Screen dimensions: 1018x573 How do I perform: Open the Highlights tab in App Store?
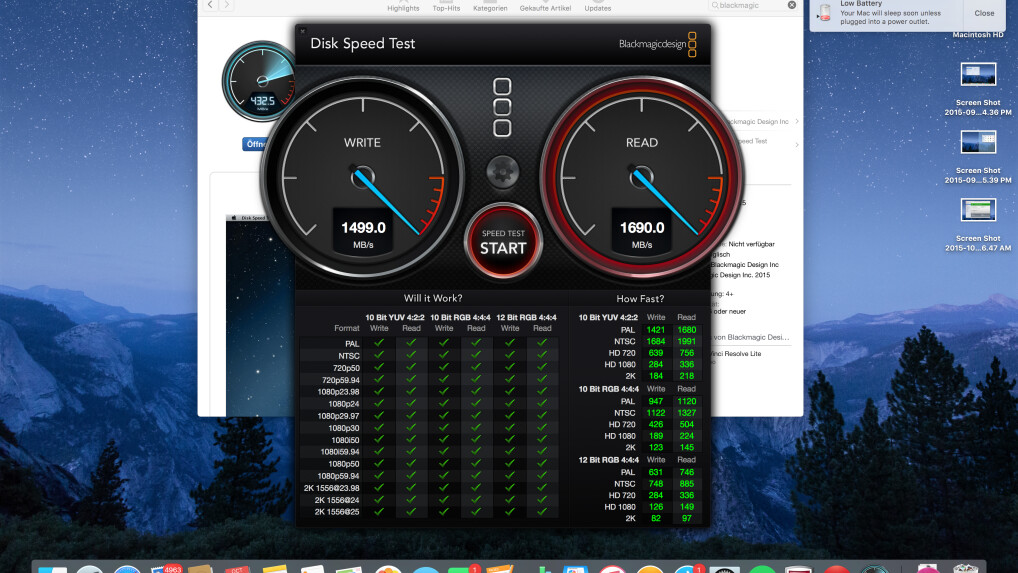tap(403, 8)
